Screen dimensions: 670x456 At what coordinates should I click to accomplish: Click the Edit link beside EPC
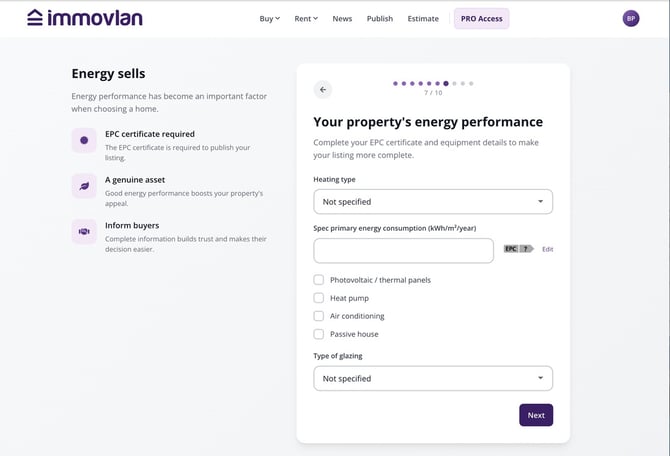[x=547, y=249]
